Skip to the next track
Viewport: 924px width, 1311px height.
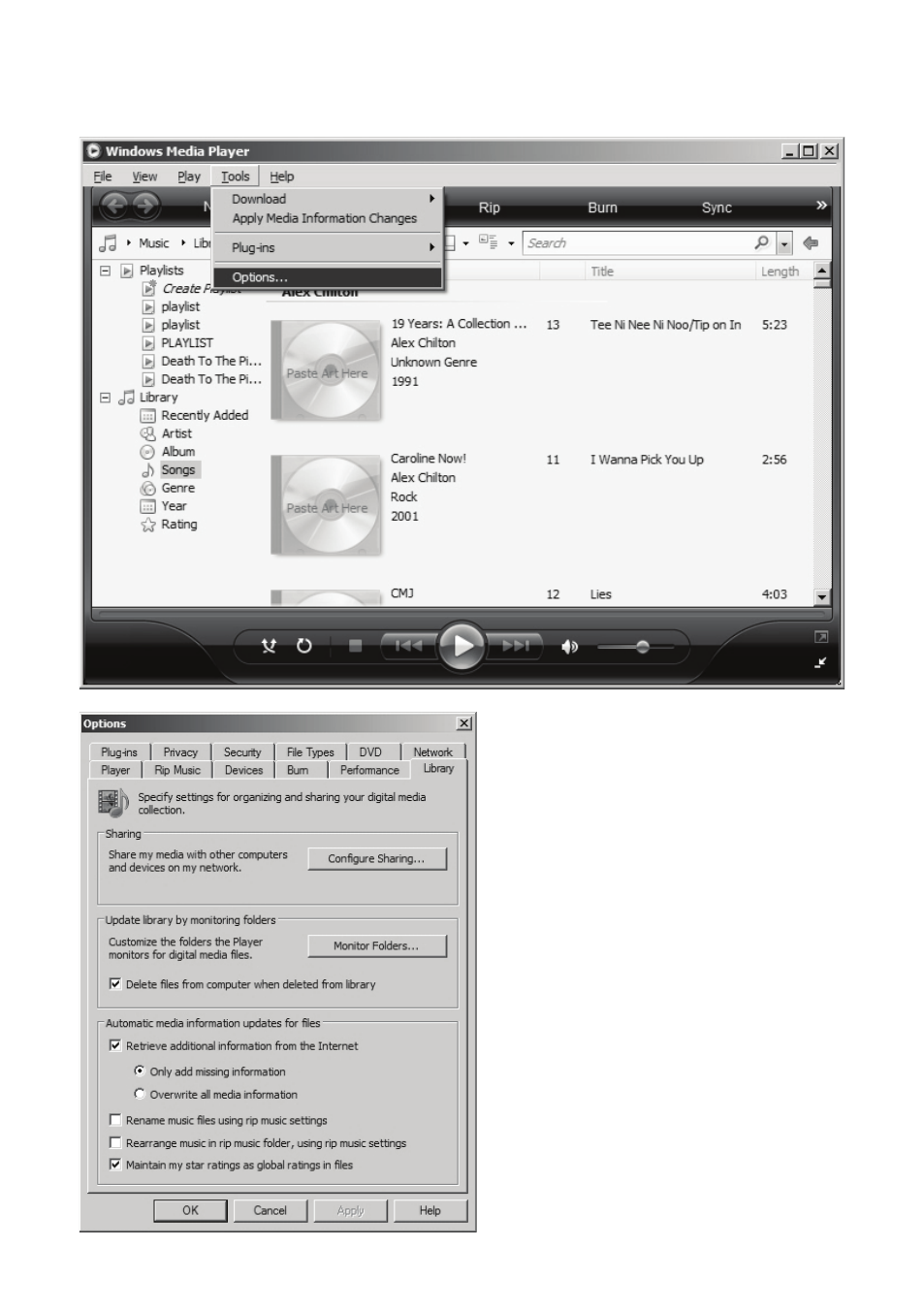pyautogui.click(x=515, y=646)
